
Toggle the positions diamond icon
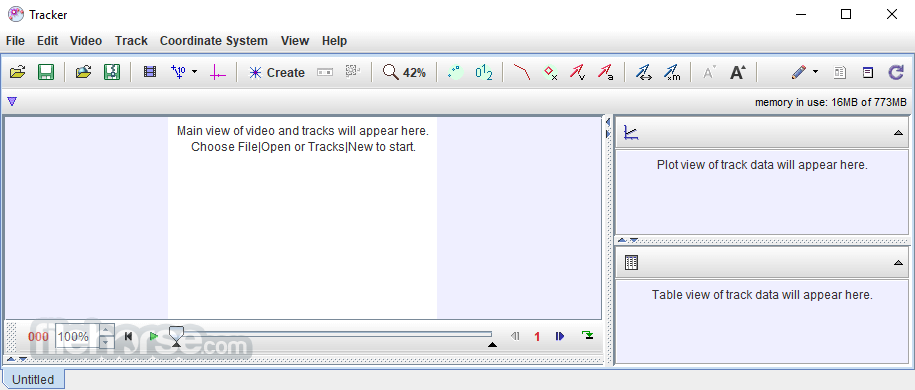click(550, 72)
